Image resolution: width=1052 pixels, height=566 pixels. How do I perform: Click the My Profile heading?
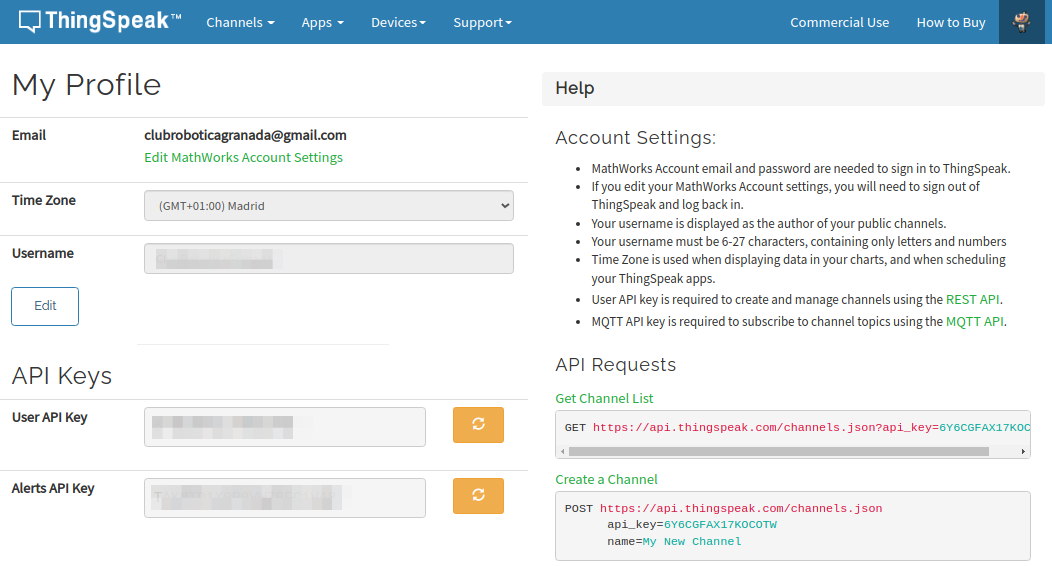[x=87, y=85]
